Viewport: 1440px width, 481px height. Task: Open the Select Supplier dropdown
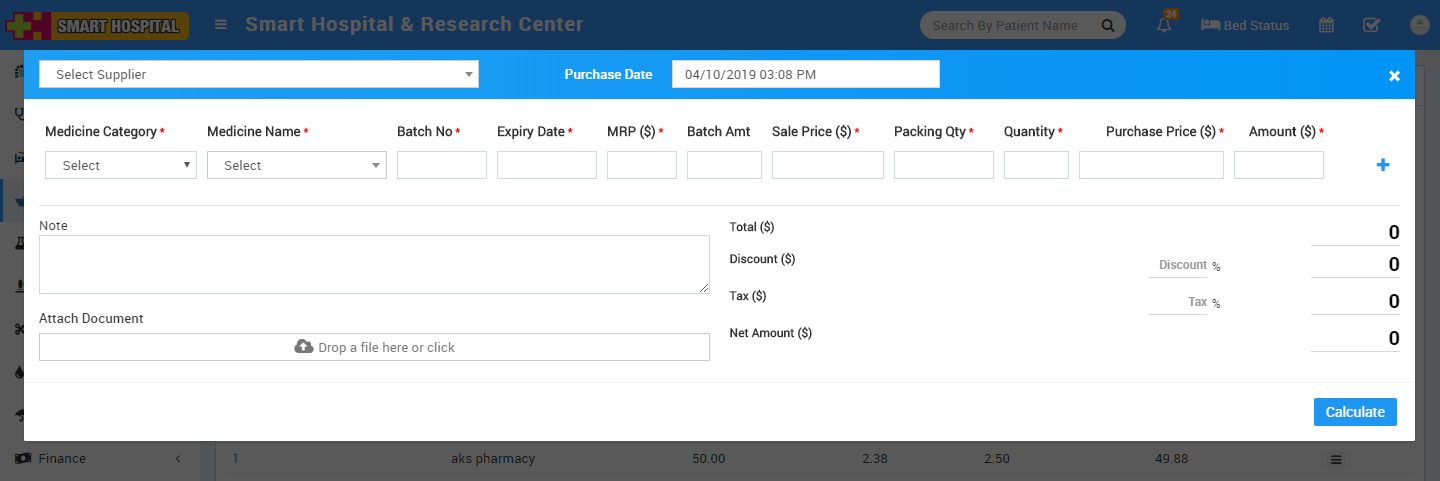[258, 74]
